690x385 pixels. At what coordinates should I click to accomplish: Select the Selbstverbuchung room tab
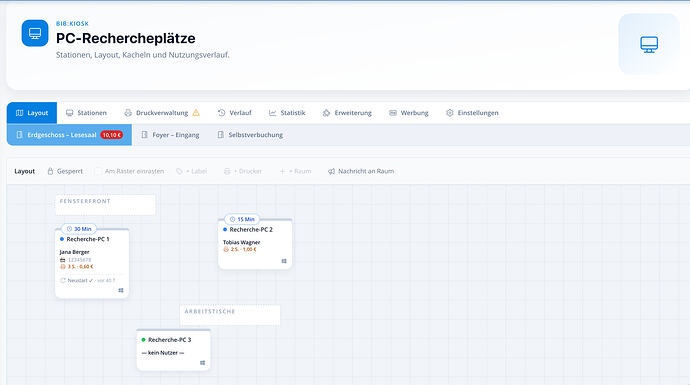click(x=250, y=135)
